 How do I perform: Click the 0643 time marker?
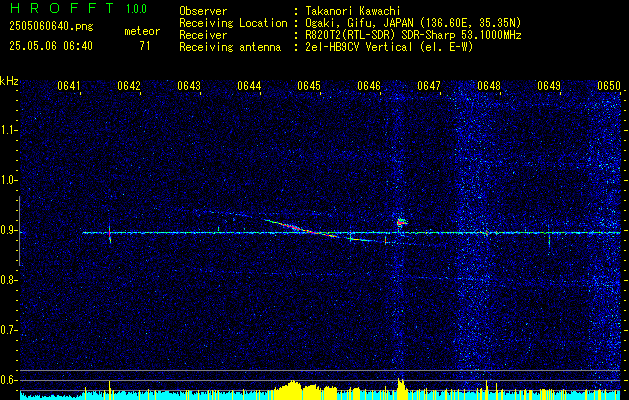pyautogui.click(x=189, y=86)
